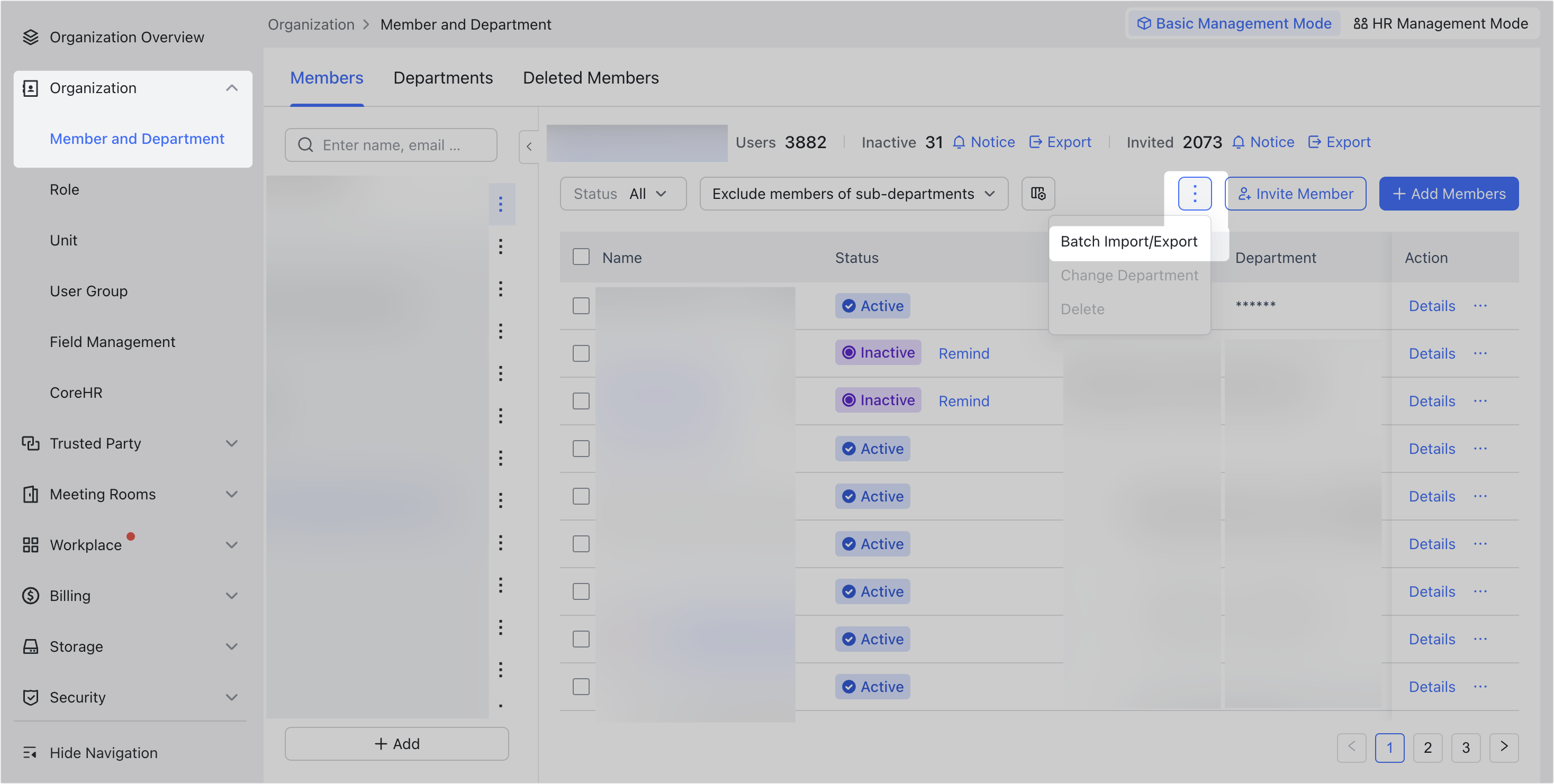The image size is (1554, 784).
Task: Check the select-all checkbox in table header
Action: coord(580,256)
